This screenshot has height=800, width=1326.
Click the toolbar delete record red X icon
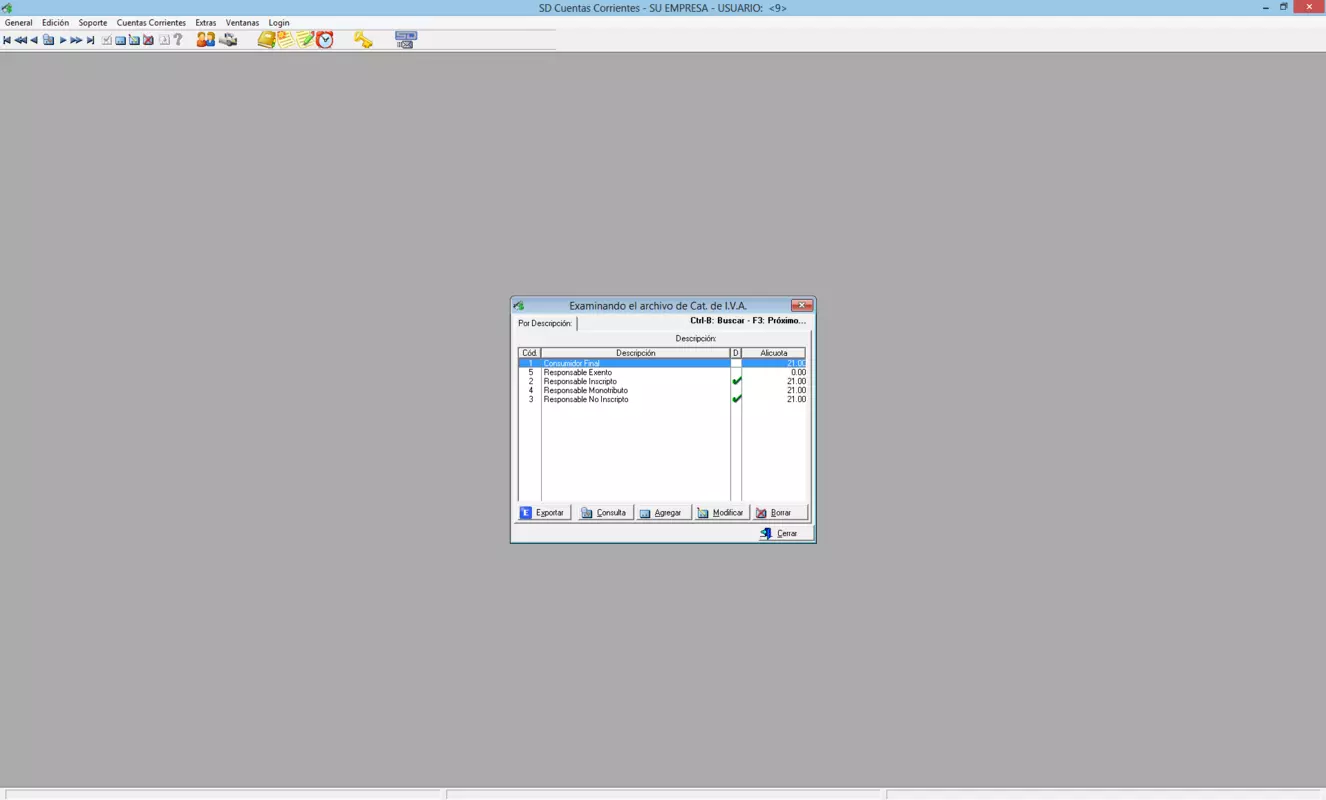148,40
